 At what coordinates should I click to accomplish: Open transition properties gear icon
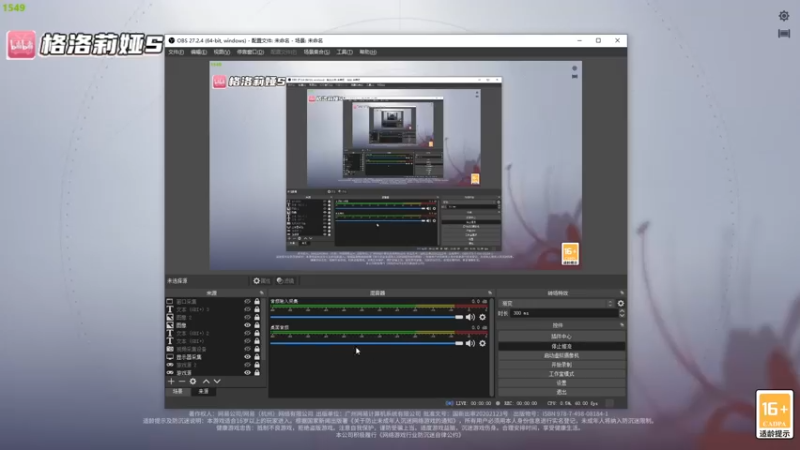coord(620,303)
